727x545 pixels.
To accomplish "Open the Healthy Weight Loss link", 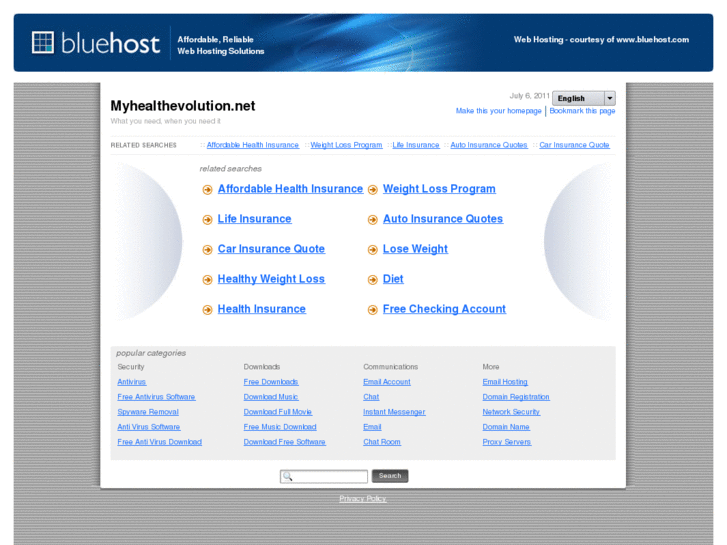I will tap(271, 279).
